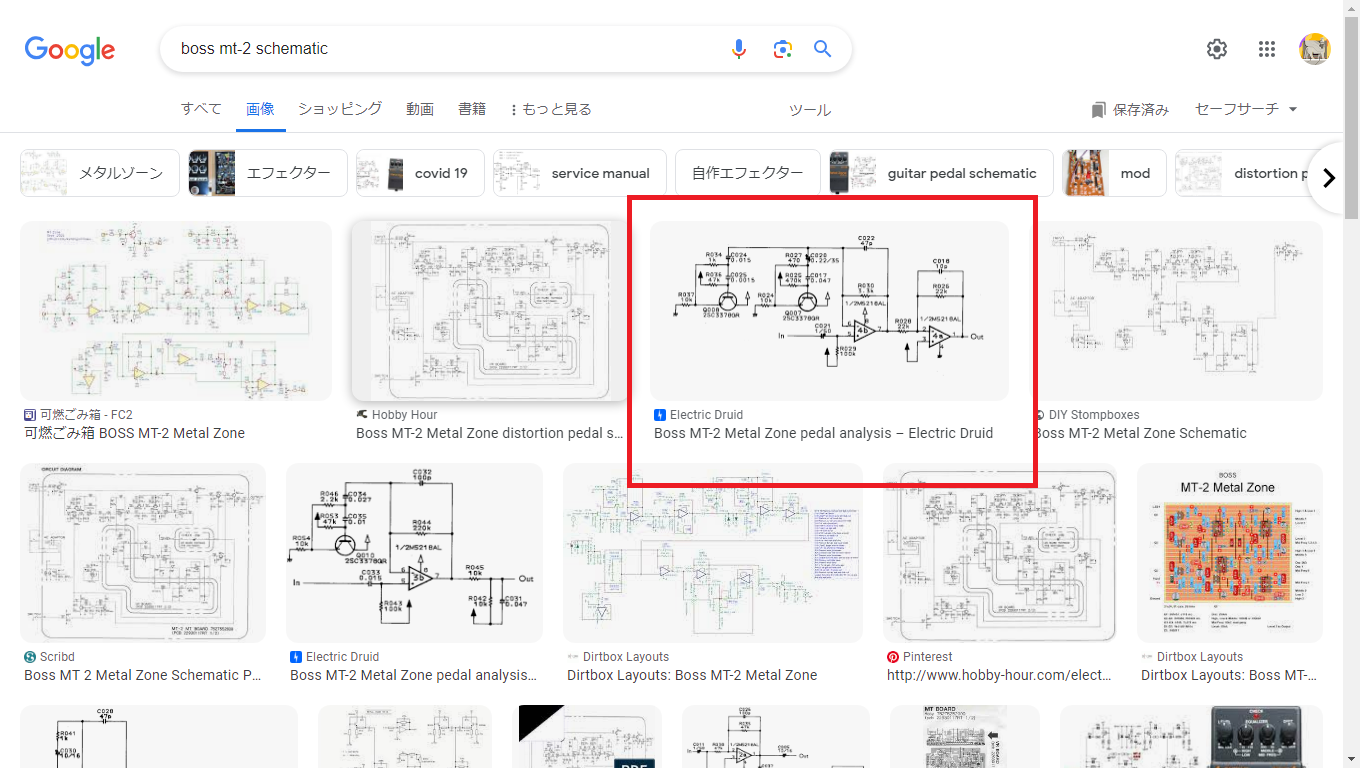Open Electric Druid two-transistor circuit thumbnail

[x=829, y=311]
